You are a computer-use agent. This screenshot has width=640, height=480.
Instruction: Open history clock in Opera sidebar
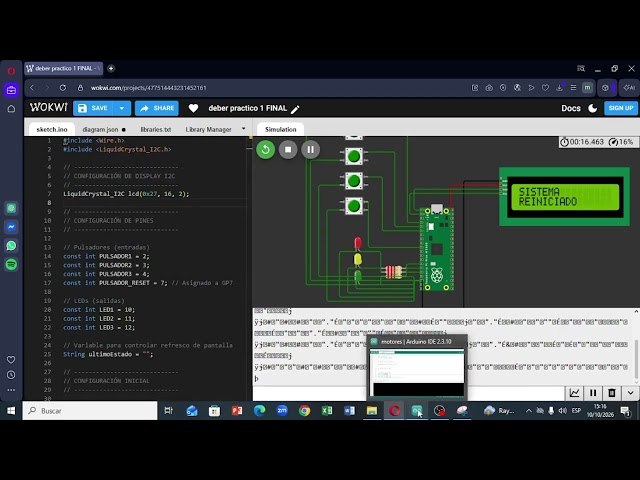click(11, 375)
